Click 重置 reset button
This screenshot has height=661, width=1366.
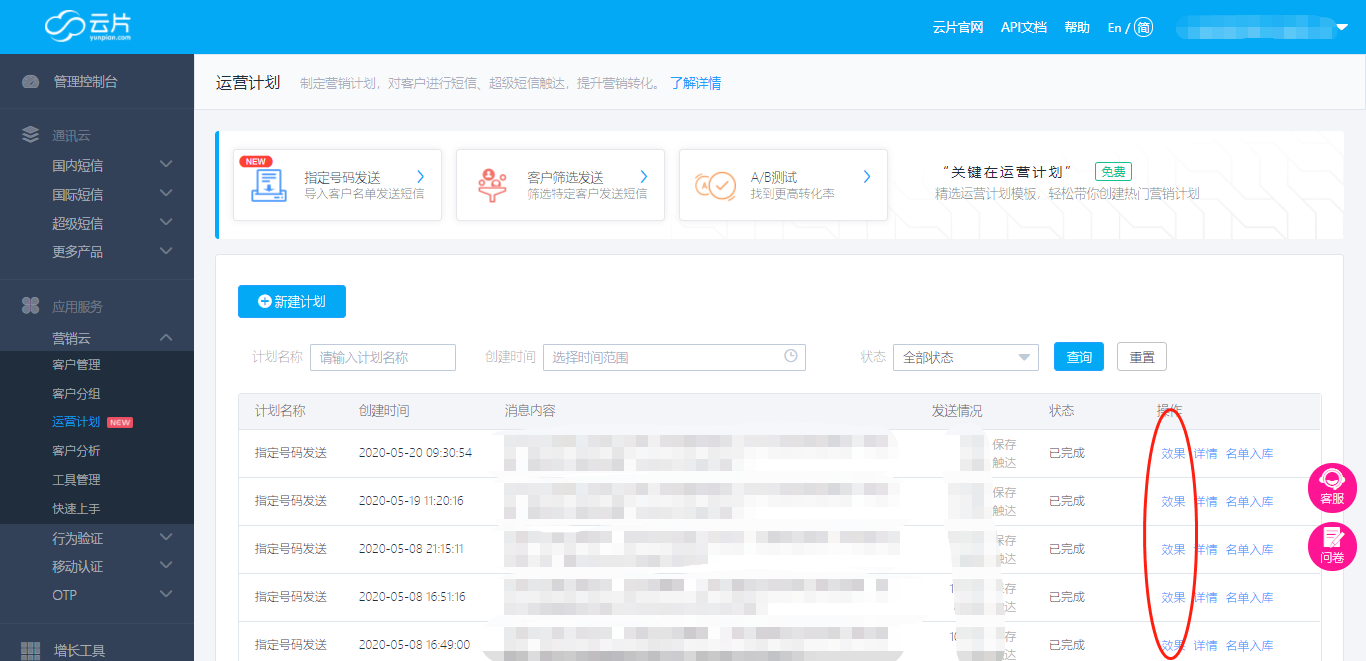[x=1142, y=357]
